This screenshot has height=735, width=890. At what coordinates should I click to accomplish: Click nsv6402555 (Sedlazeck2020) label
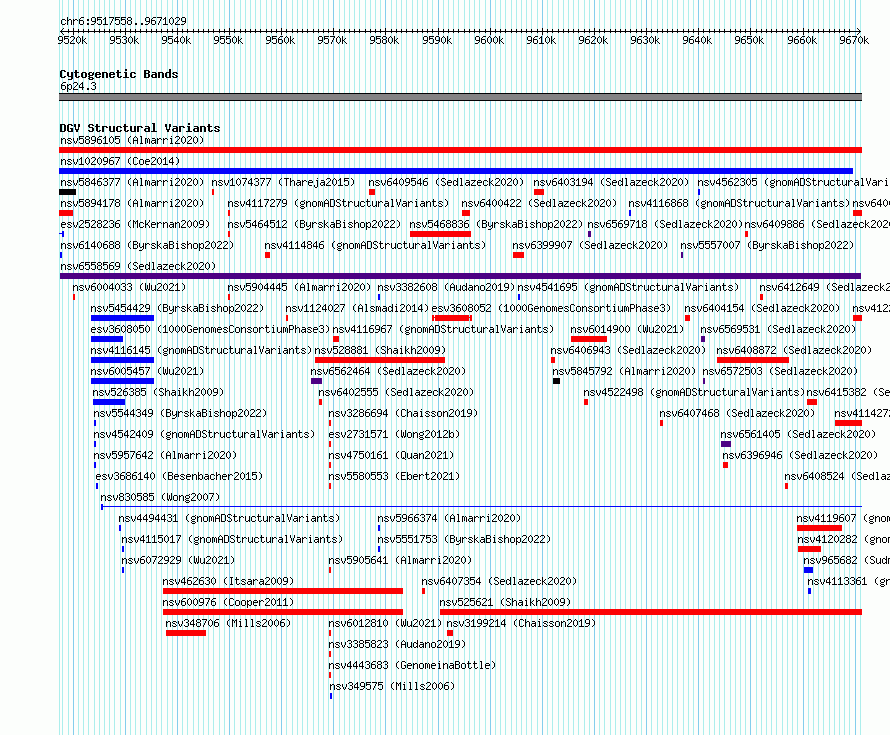396,392
